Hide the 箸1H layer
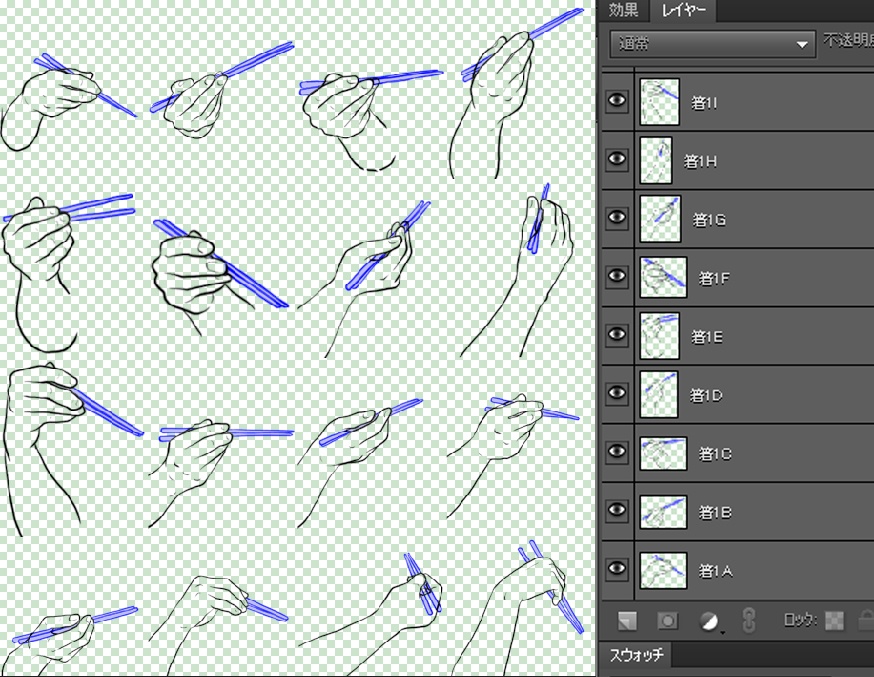This screenshot has height=677, width=874. (x=616, y=159)
